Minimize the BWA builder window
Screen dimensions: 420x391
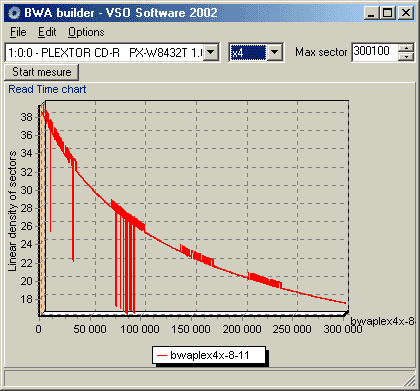click(x=372, y=13)
